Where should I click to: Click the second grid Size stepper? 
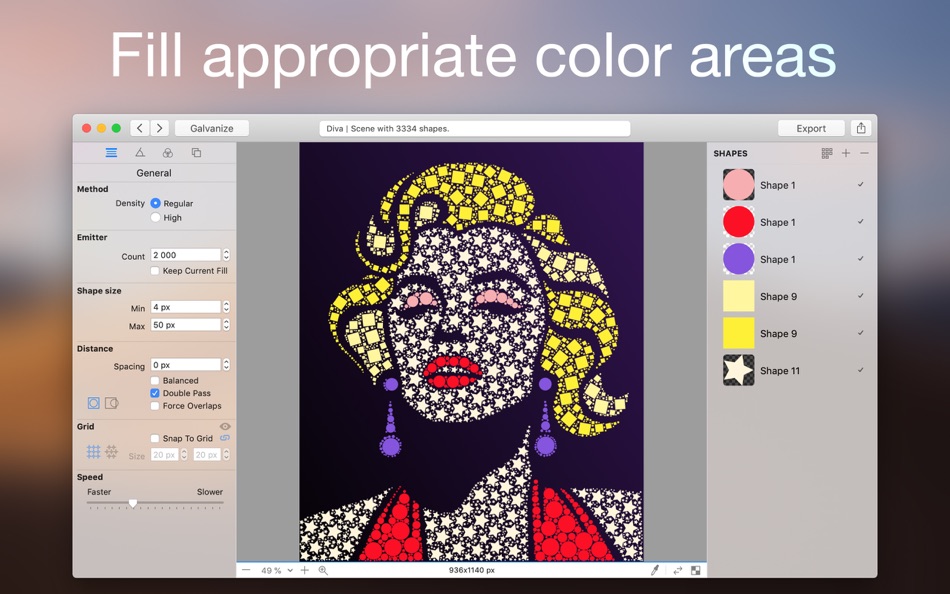[x=226, y=455]
